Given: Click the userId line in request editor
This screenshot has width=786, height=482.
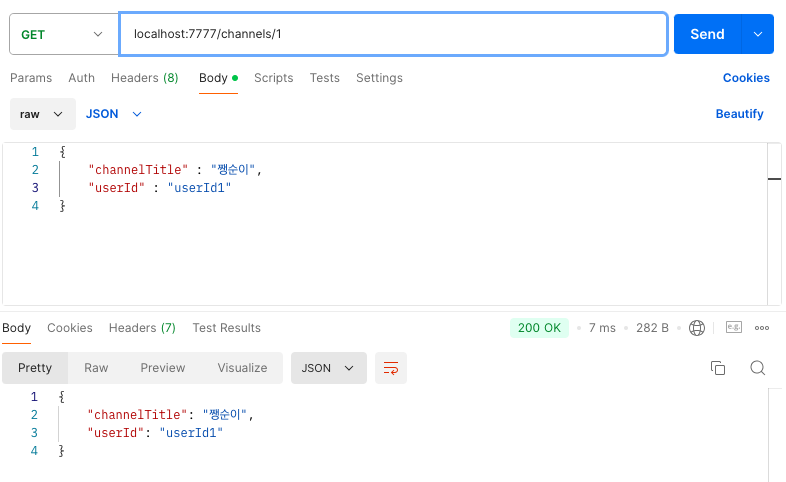Looking at the screenshot, I should [x=160, y=187].
